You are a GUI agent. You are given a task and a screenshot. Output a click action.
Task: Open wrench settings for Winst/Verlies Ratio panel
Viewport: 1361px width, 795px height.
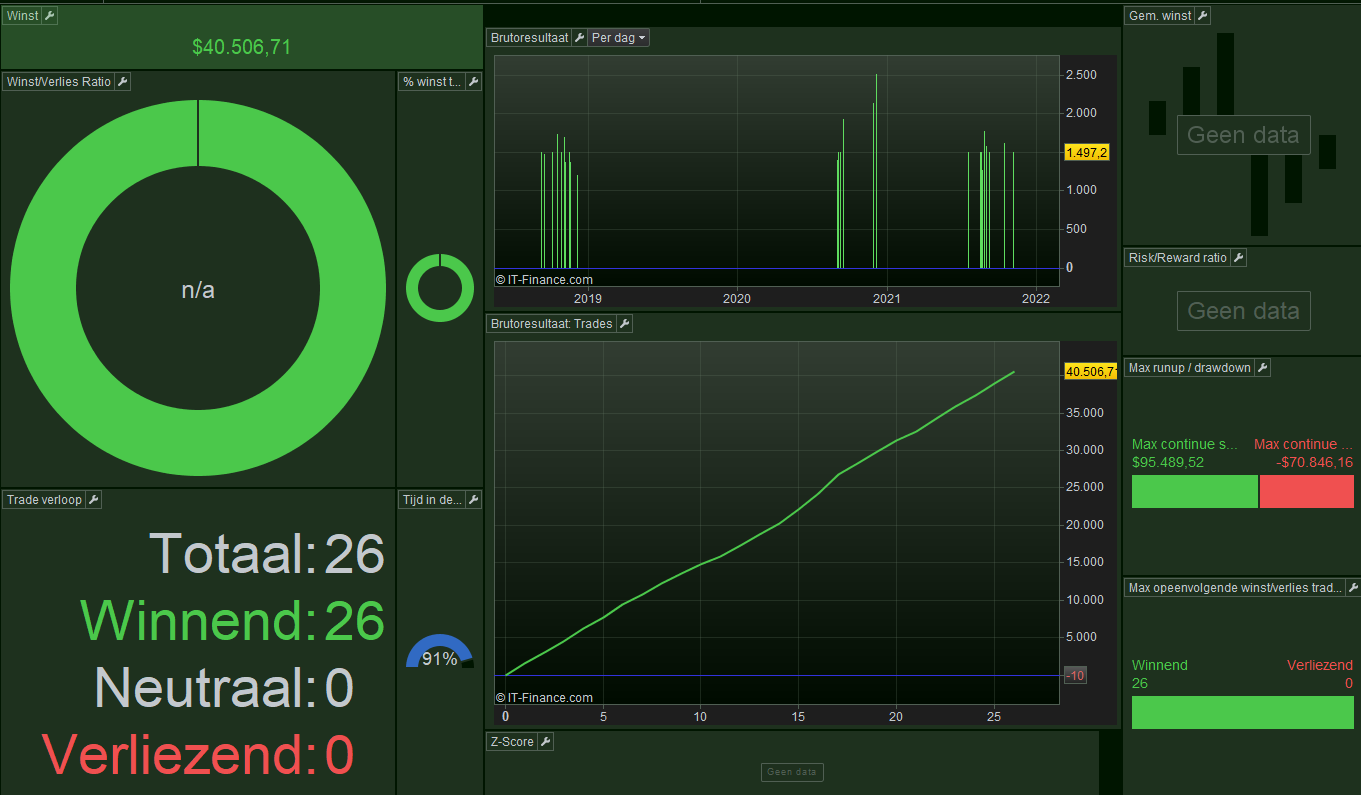[x=122, y=82]
